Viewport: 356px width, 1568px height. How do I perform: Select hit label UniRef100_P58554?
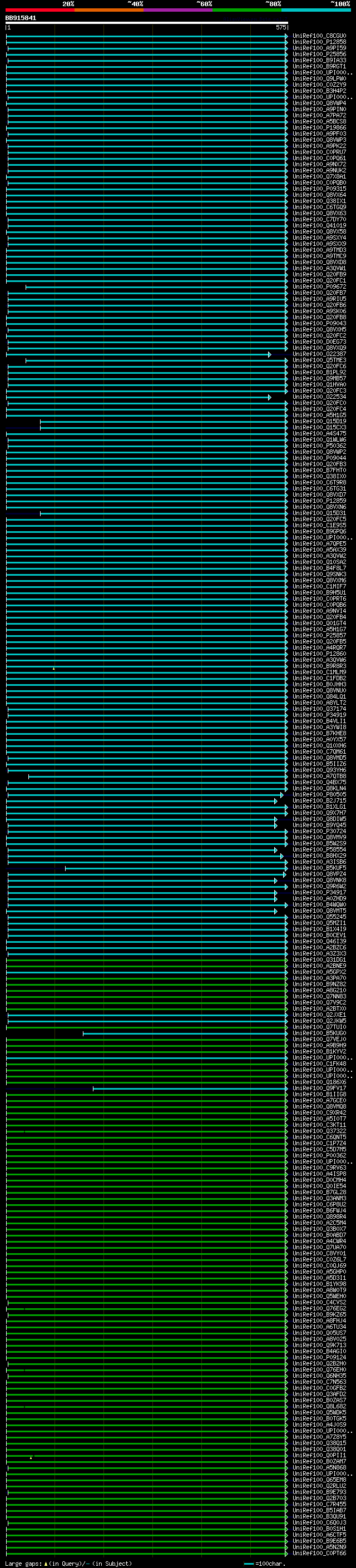[319, 850]
